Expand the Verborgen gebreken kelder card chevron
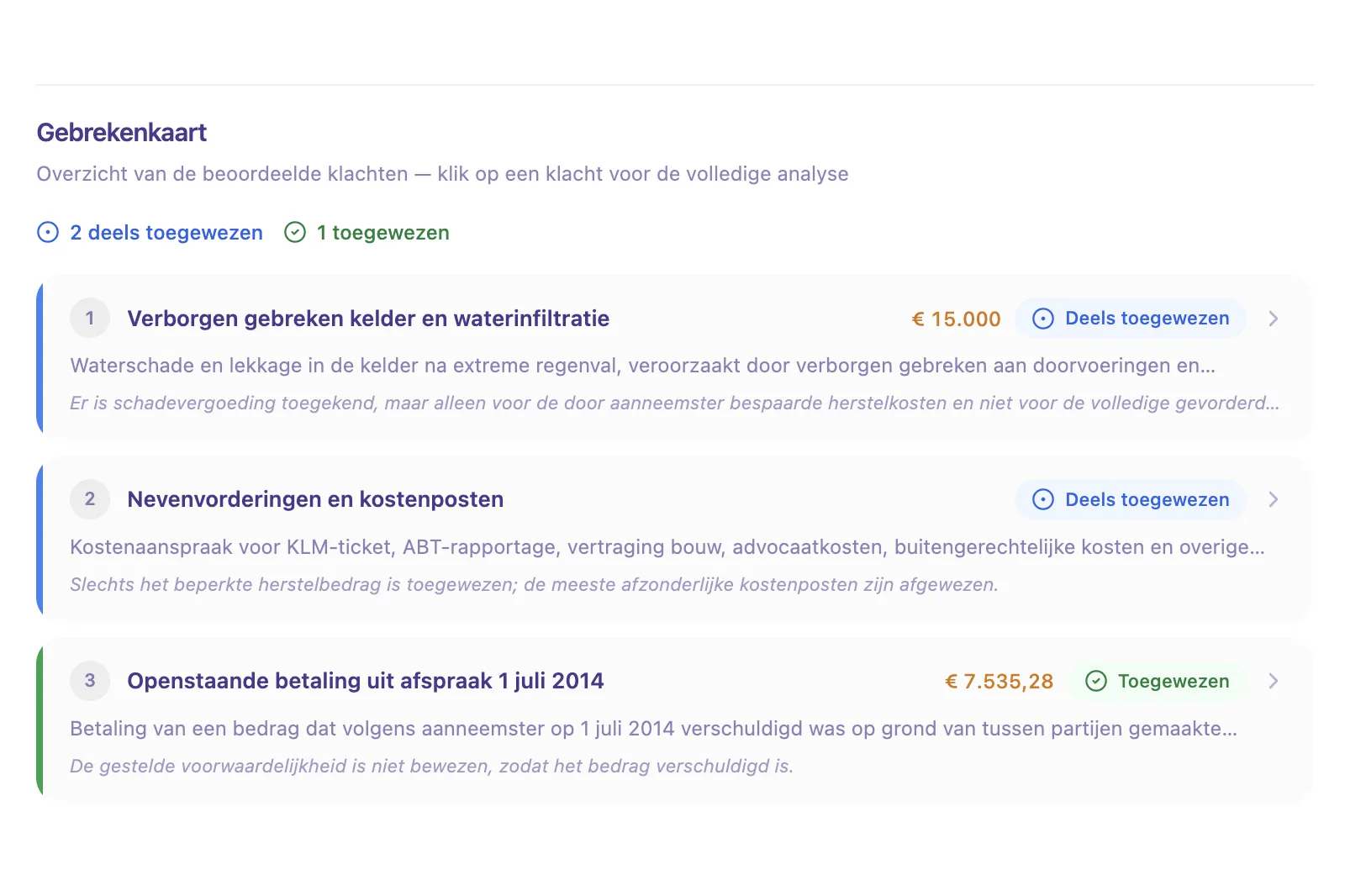Image resolution: width=1345 pixels, height=896 pixels. (1274, 319)
